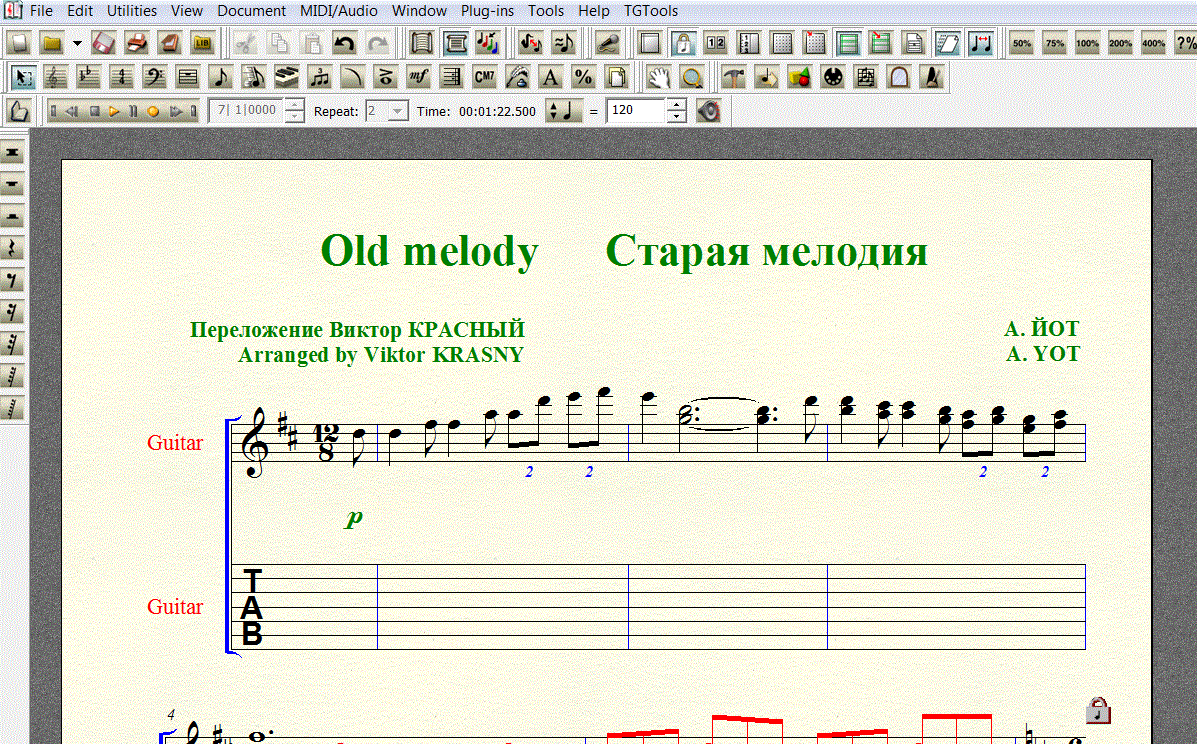Select the Ossia tool grid icon
This screenshot has height=744, width=1197.
[866, 77]
